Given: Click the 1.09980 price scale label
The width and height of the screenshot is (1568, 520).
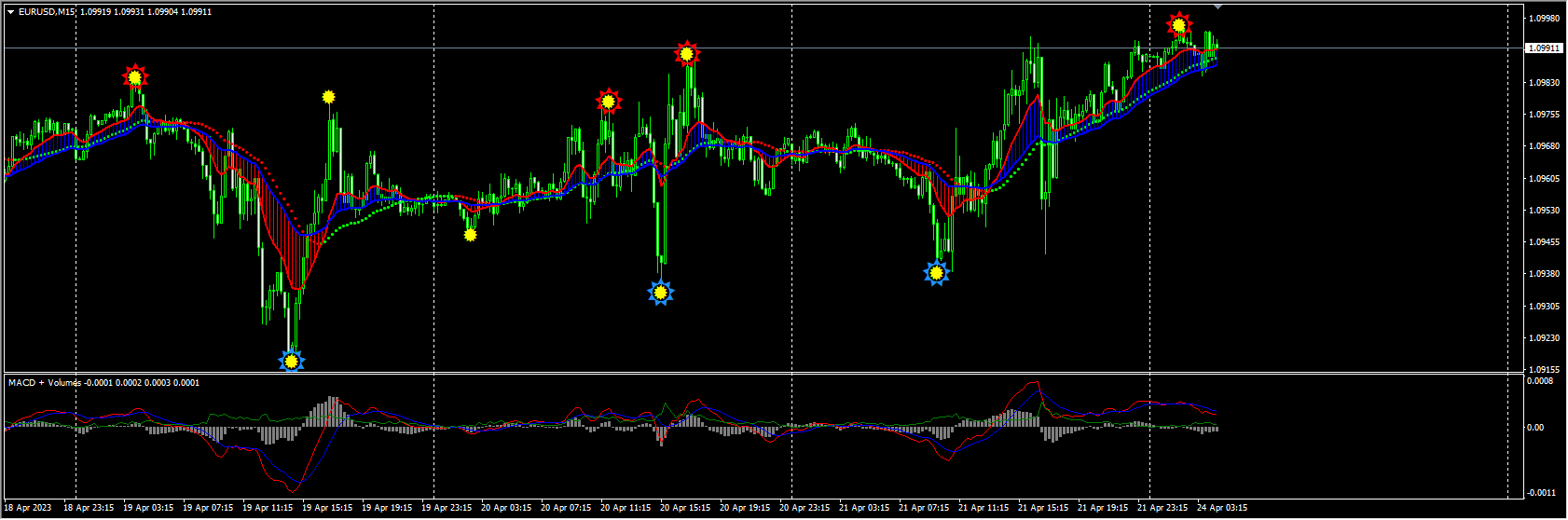Looking at the screenshot, I should click(x=1545, y=18).
